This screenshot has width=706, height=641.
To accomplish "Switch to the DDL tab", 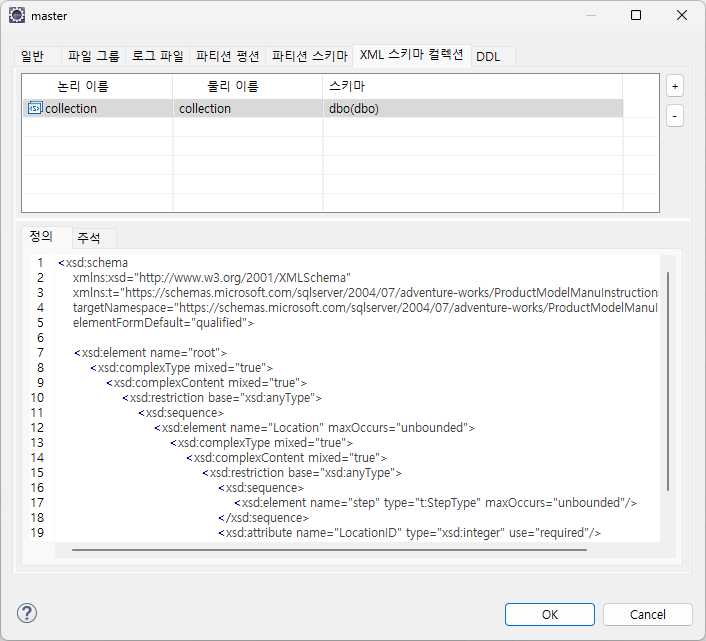I will click(x=488, y=57).
